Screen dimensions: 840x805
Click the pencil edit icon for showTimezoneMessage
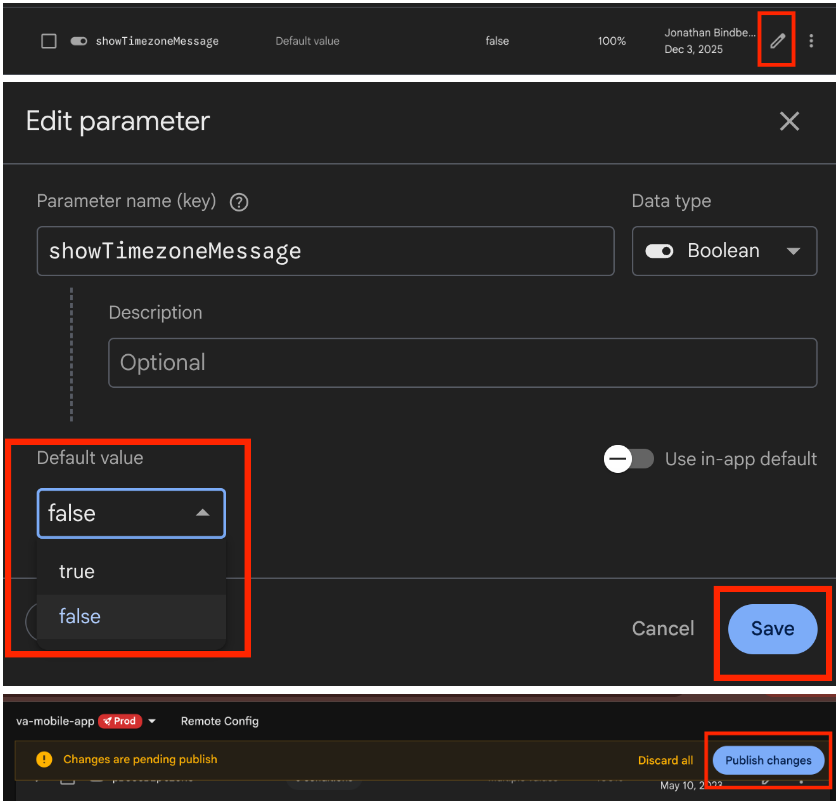(x=777, y=41)
